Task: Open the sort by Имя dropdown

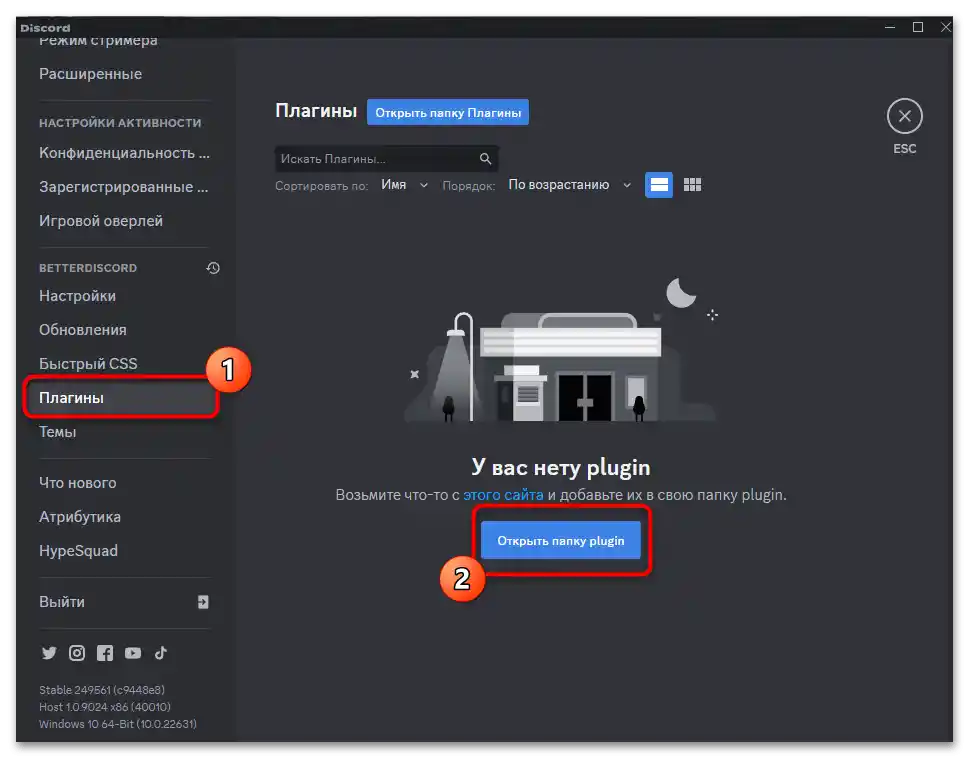Action: tap(404, 185)
